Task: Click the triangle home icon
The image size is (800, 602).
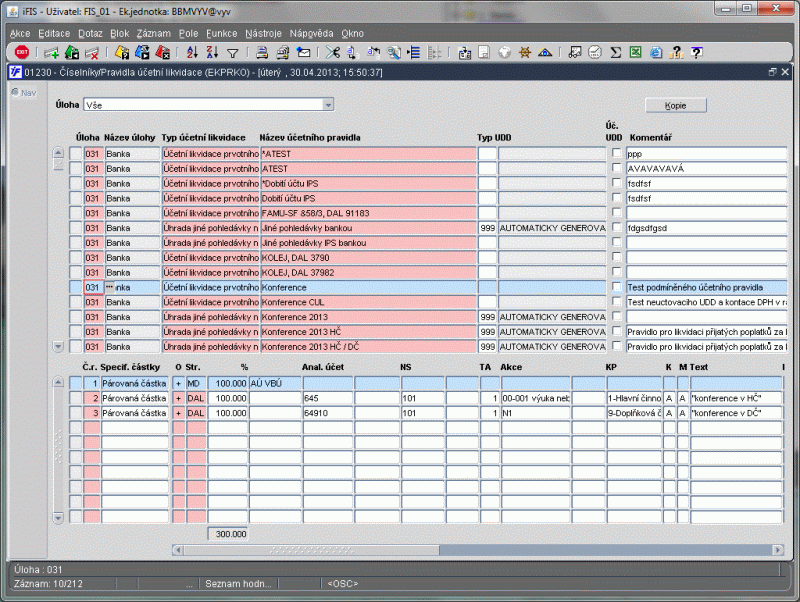Action: click(x=545, y=52)
